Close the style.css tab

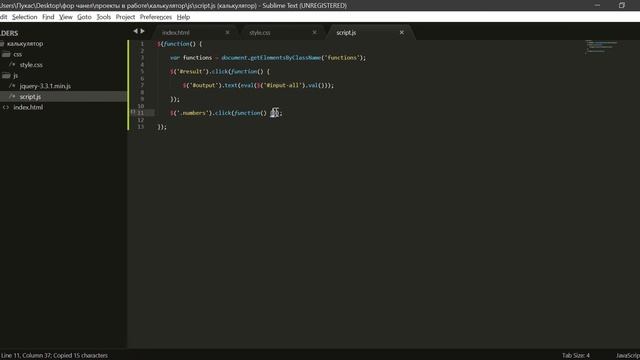[314, 33]
